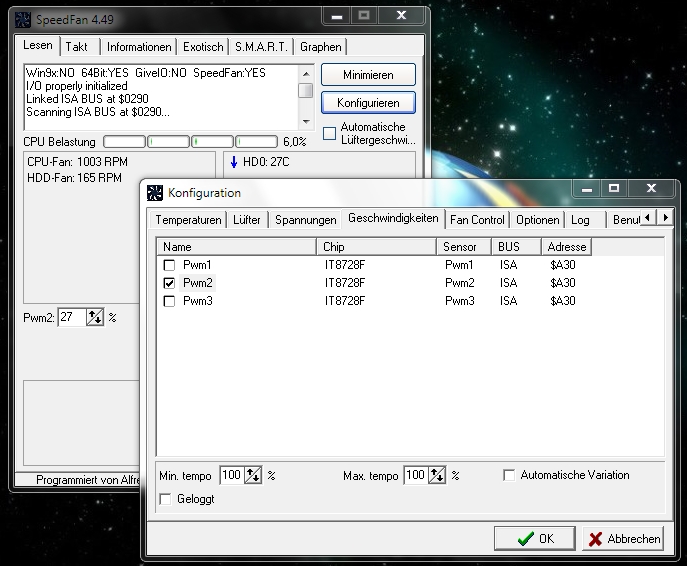687x566 pixels.
Task: Switch to the Lüfter tab
Action: (x=247, y=219)
